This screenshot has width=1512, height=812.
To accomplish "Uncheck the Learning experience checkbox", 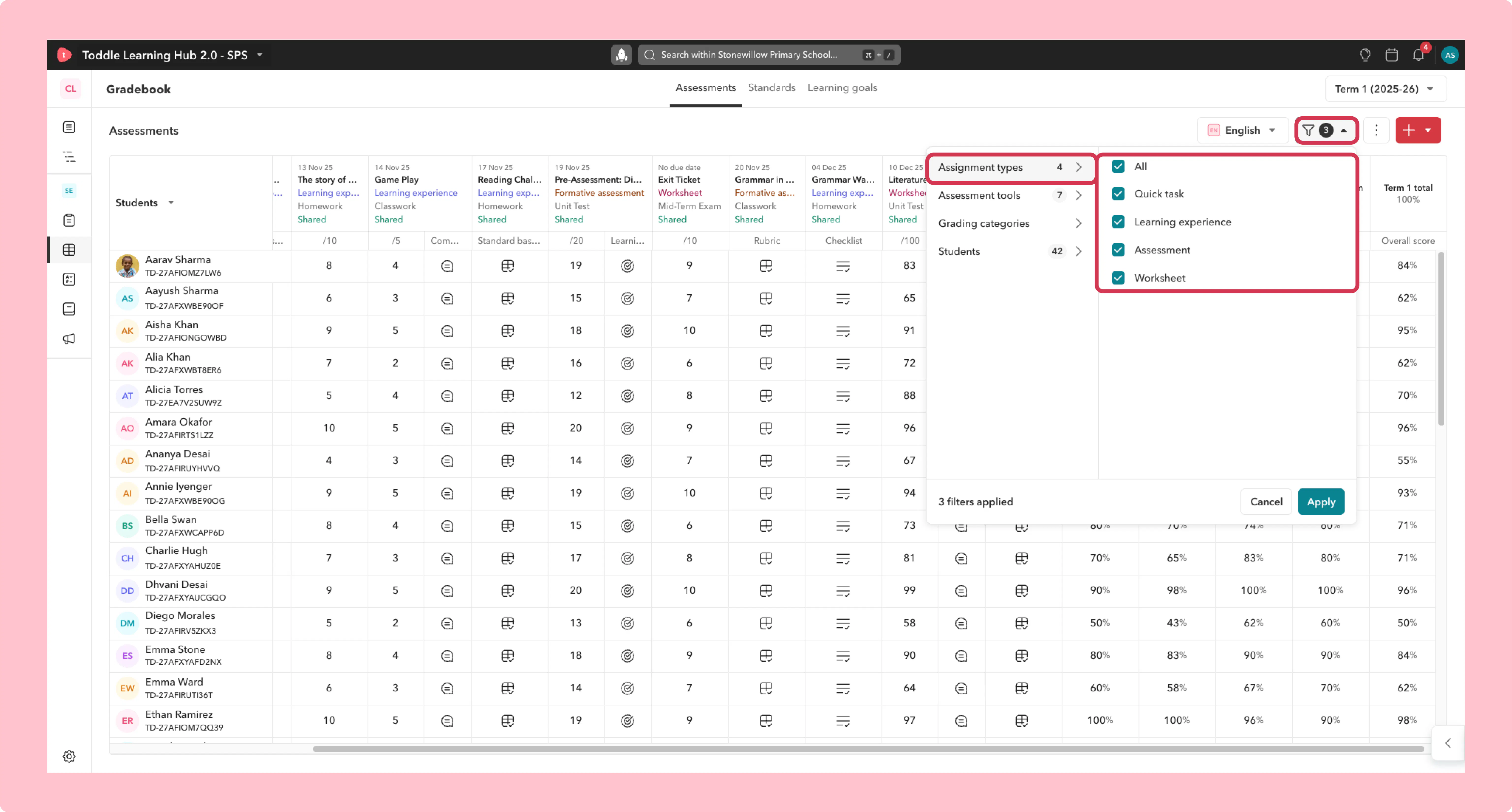I will coord(1118,222).
